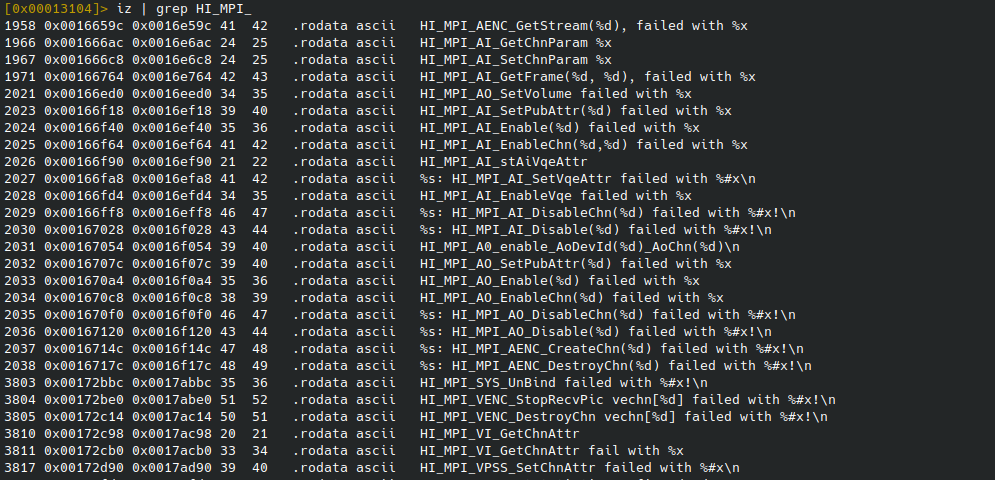This screenshot has height=480, width=995.
Task: Click the [0x00013104] prompt address
Action: click(52, 8)
